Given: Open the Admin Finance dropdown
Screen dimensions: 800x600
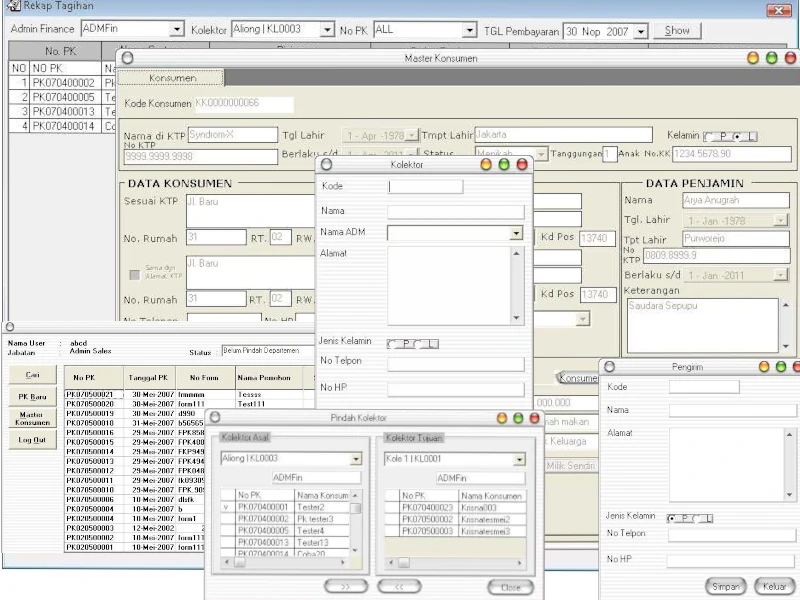Looking at the screenshot, I should tap(177, 30).
